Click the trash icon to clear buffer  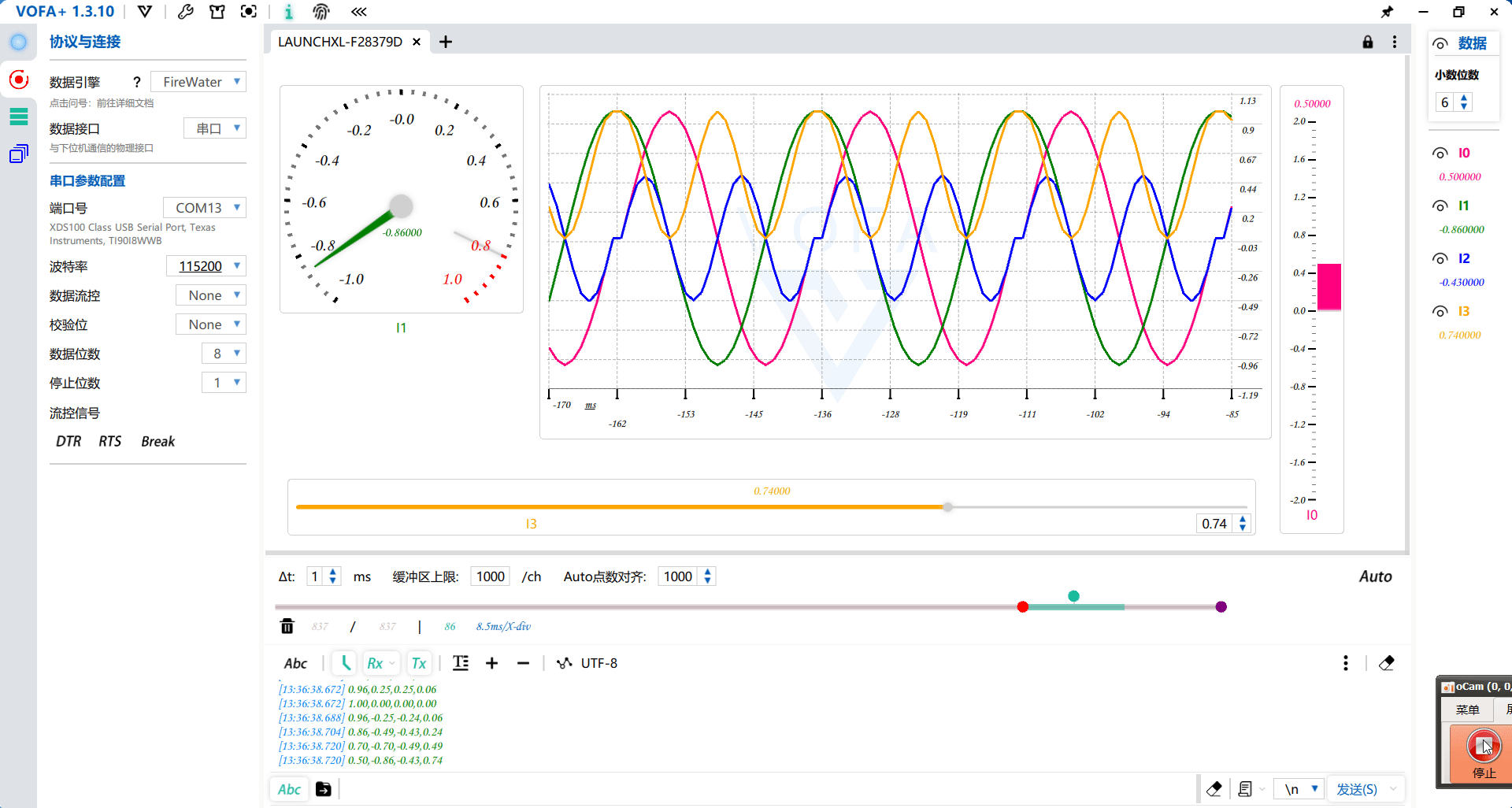pos(287,626)
